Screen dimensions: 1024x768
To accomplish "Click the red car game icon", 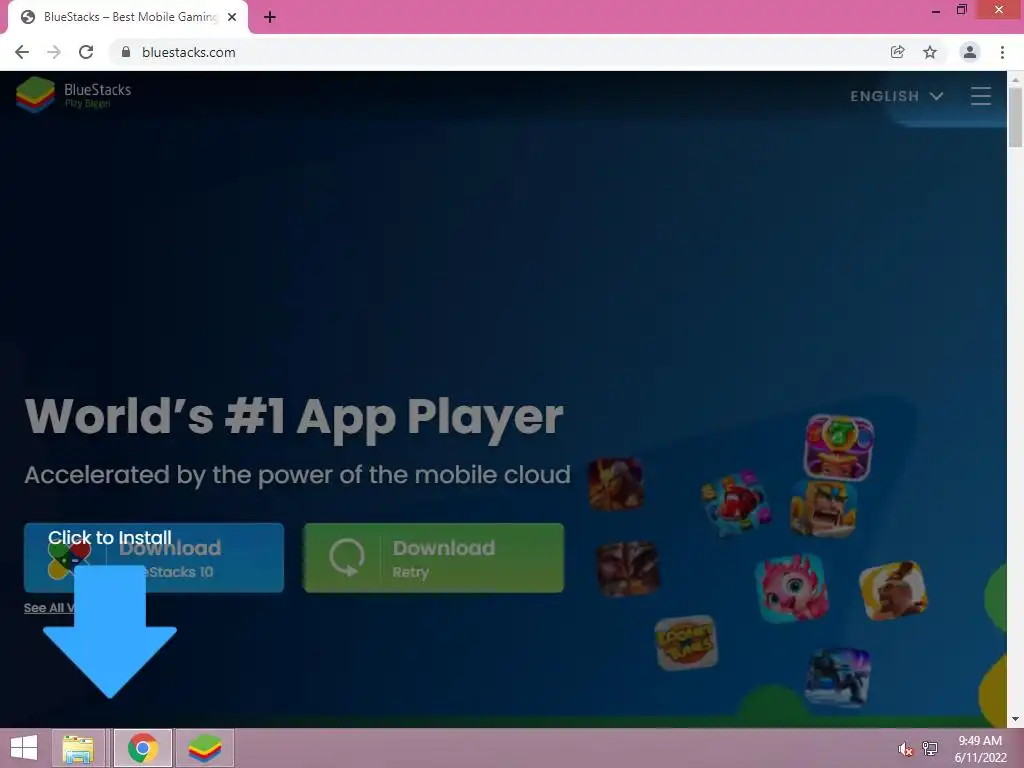I will pos(736,502).
